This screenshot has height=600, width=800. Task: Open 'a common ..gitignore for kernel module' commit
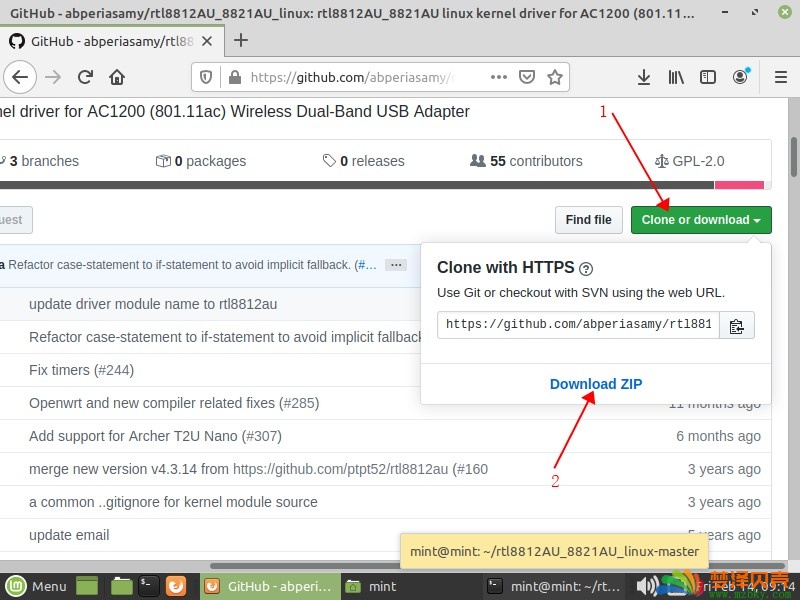click(173, 502)
